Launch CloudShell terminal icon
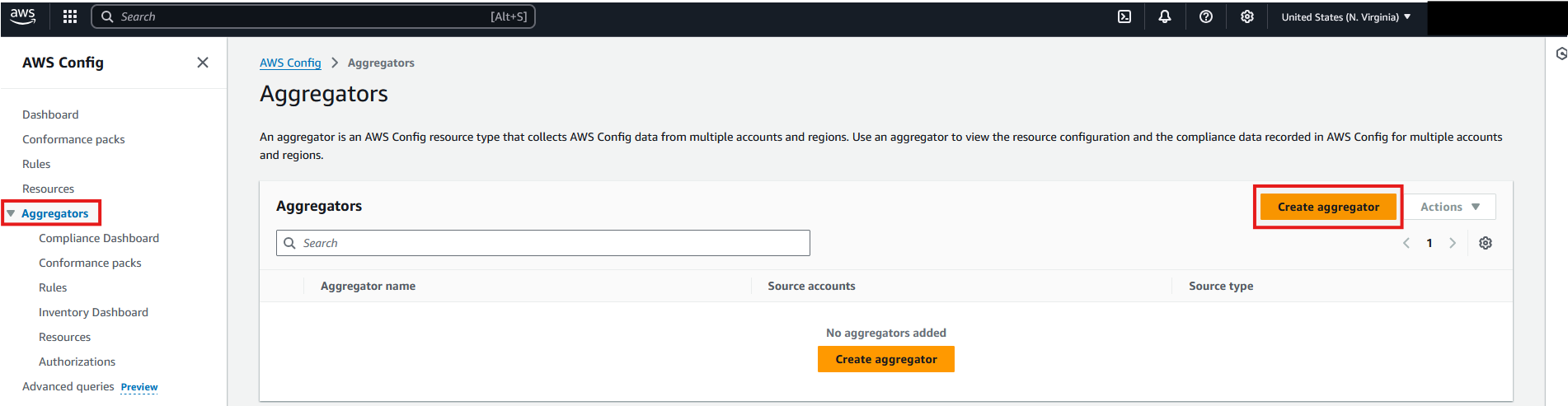The image size is (1568, 406). (x=1124, y=16)
